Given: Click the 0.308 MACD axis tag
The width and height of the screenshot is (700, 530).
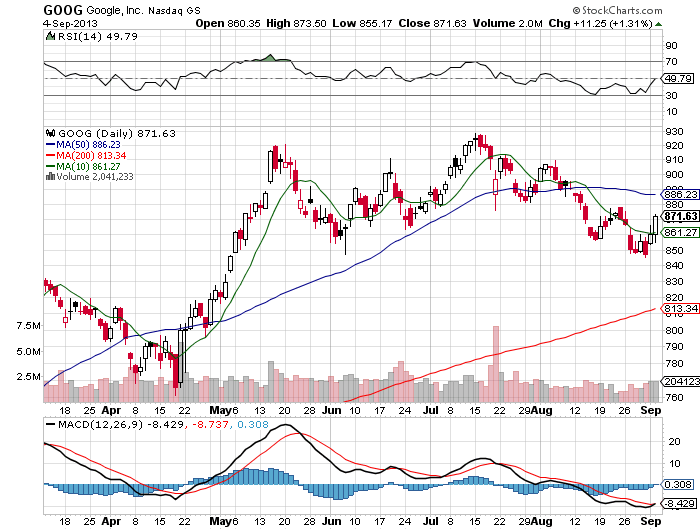Looking at the screenshot, I should 679,484.
